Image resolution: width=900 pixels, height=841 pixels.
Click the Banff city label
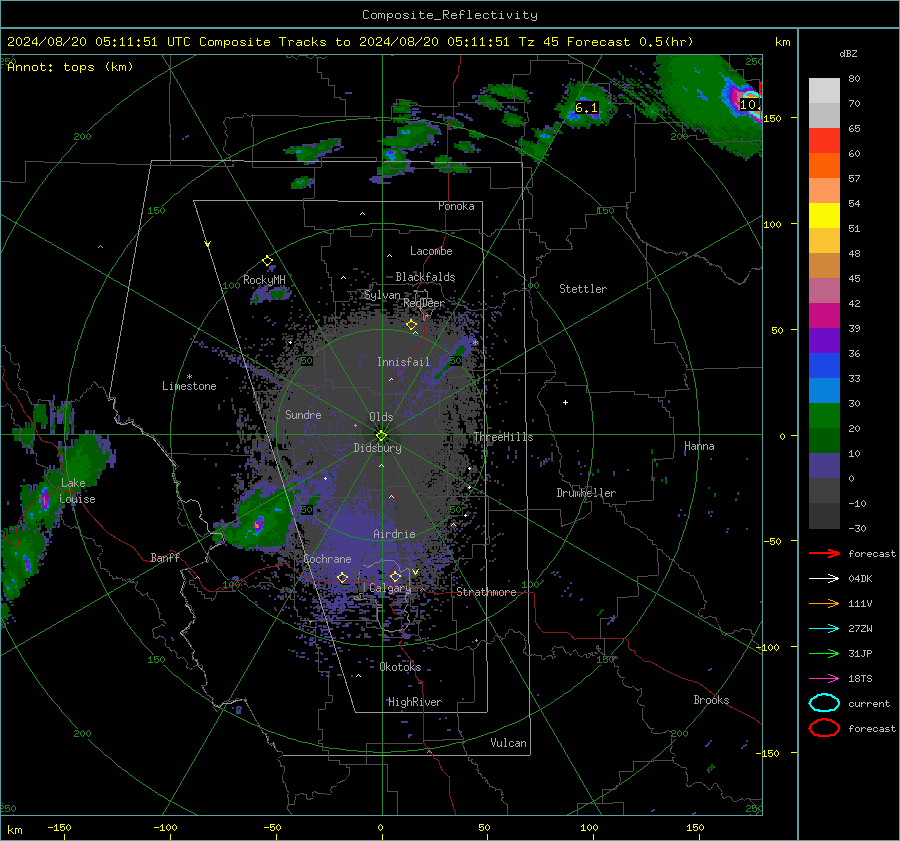165,557
